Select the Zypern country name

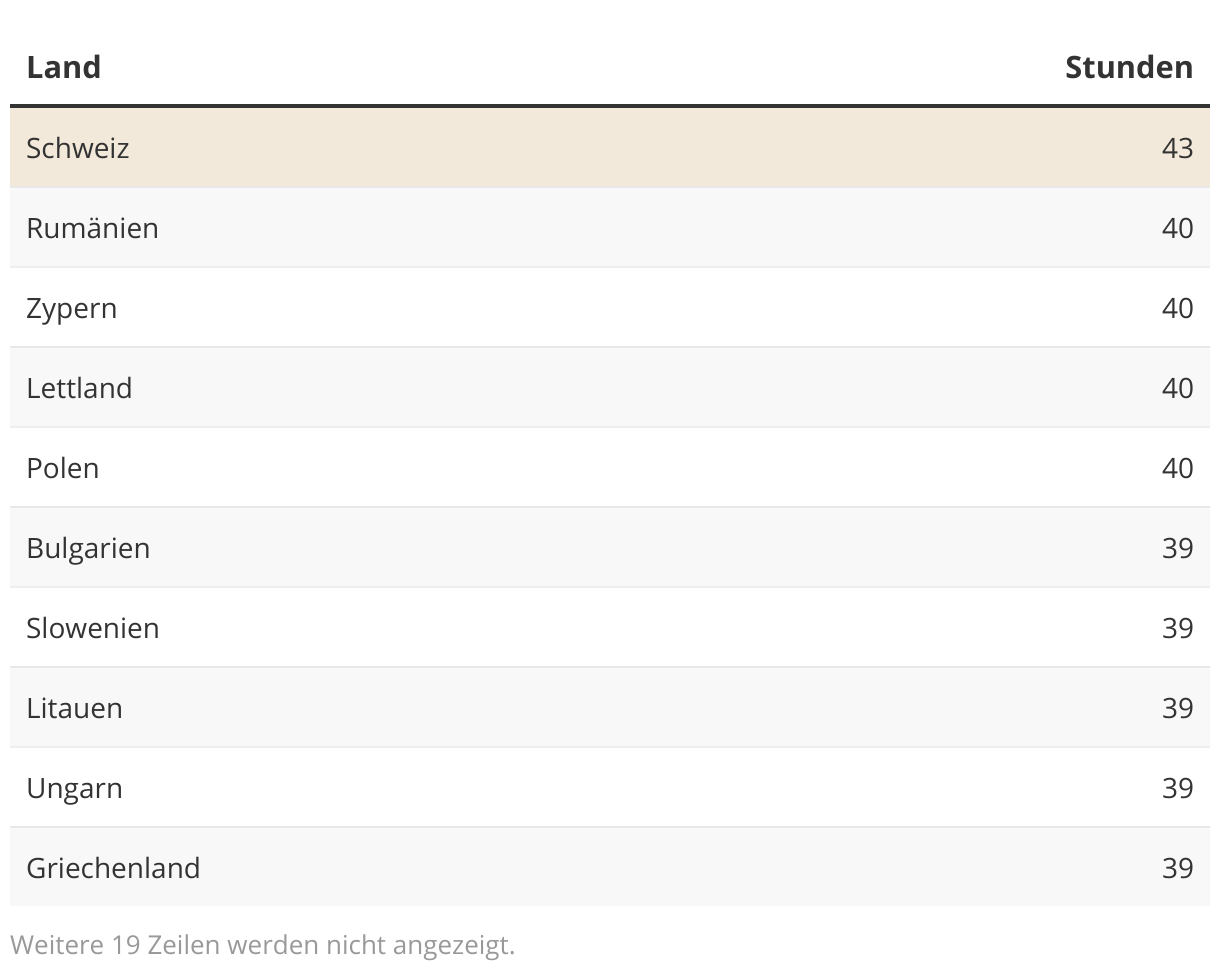point(71,308)
